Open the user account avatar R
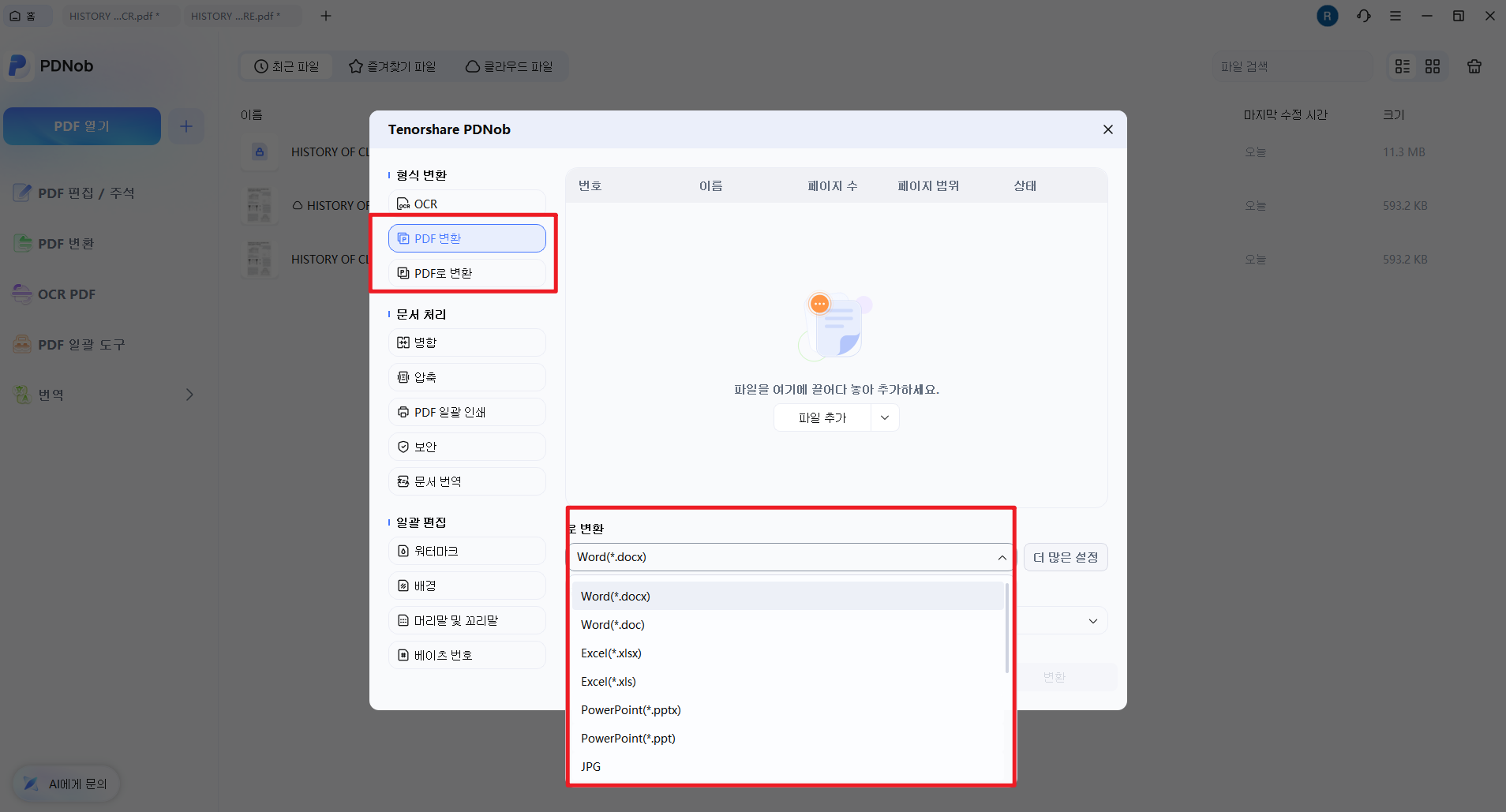 [x=1328, y=16]
